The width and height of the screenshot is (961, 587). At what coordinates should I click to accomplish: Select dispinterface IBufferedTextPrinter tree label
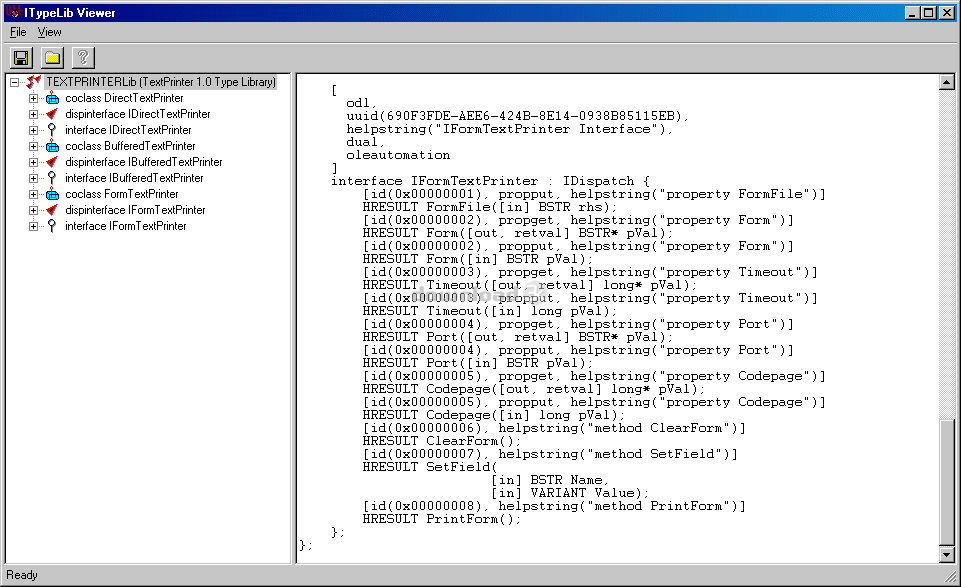[144, 162]
